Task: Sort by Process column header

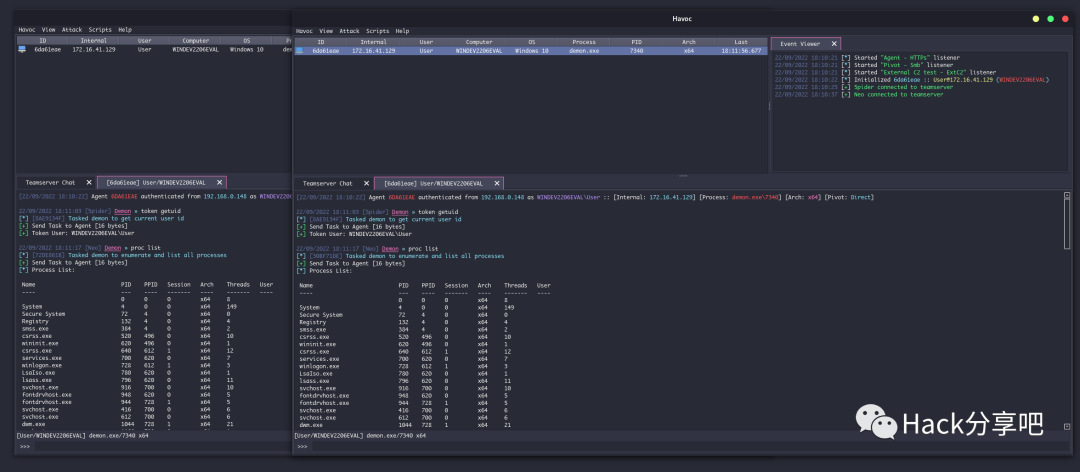Action: 584,43
